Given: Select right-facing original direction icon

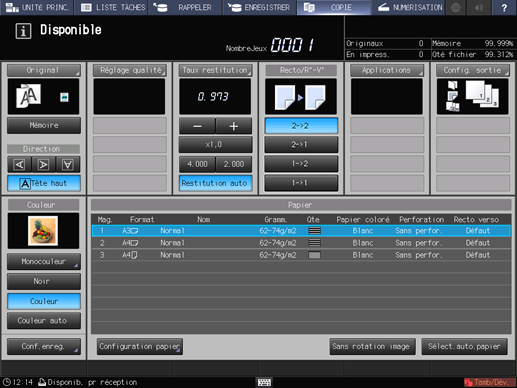Looking at the screenshot, I should [43, 164].
